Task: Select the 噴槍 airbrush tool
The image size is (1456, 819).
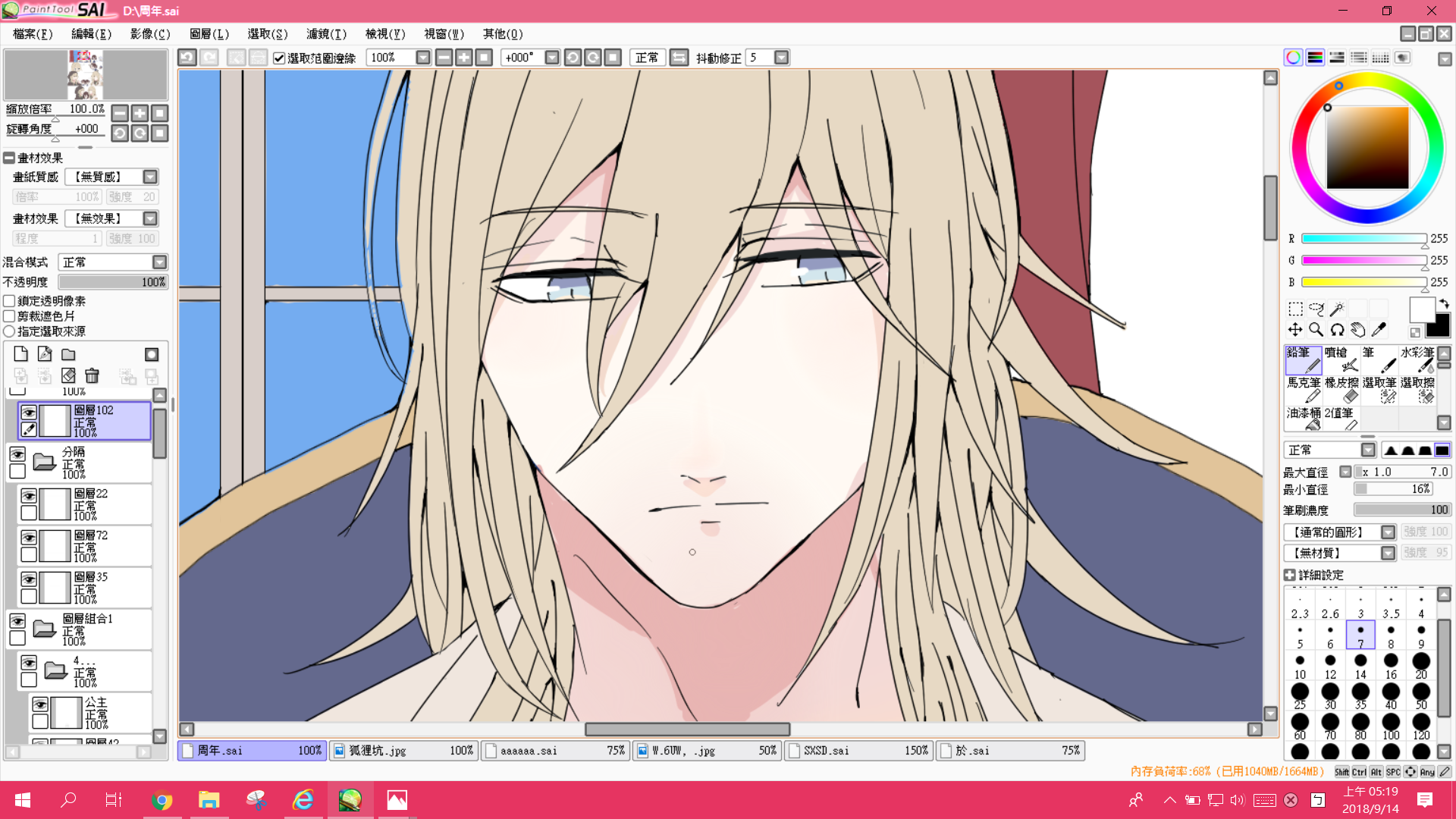Action: point(1341,359)
